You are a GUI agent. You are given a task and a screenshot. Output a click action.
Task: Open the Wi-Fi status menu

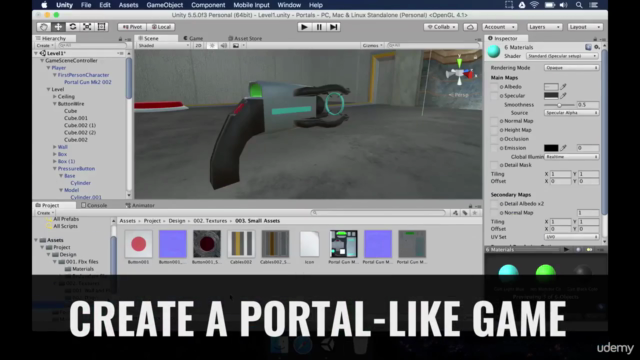(x=534, y=5)
